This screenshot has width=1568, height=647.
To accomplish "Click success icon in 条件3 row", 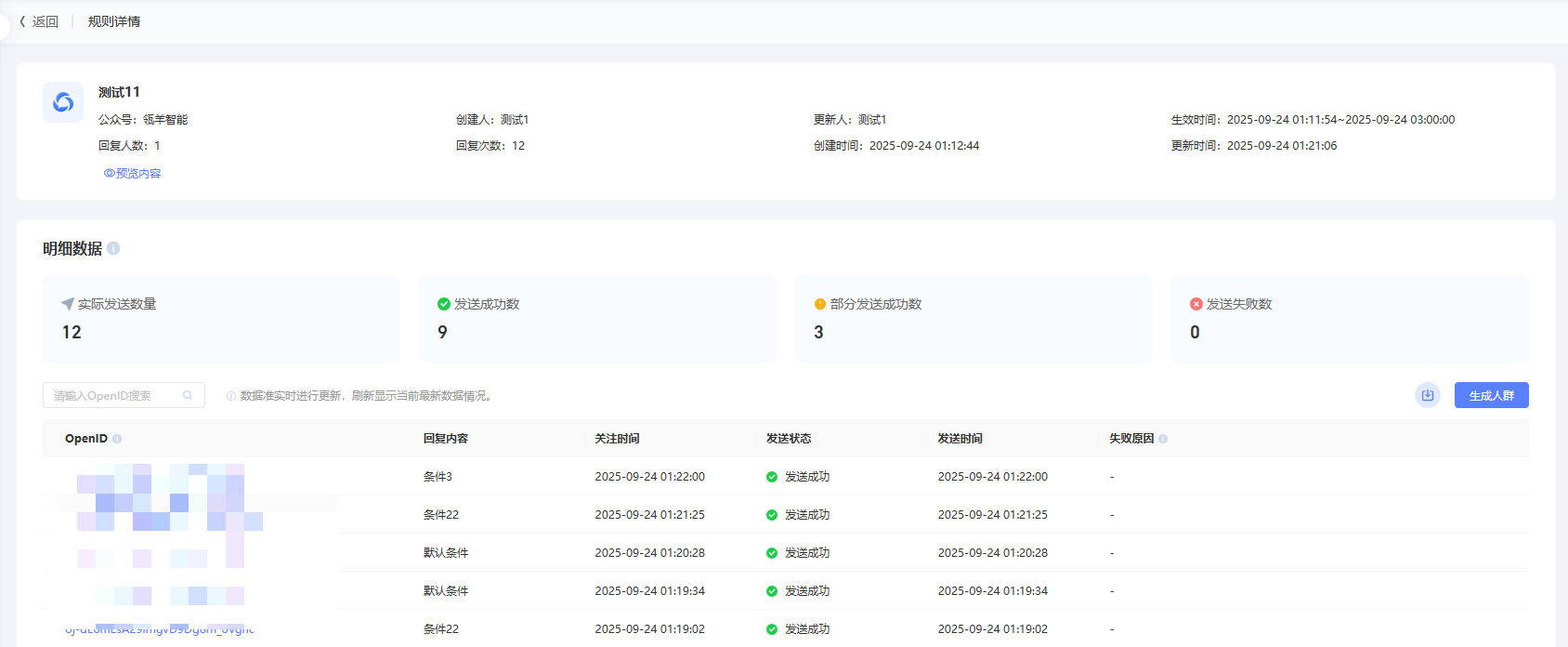I will 772,477.
